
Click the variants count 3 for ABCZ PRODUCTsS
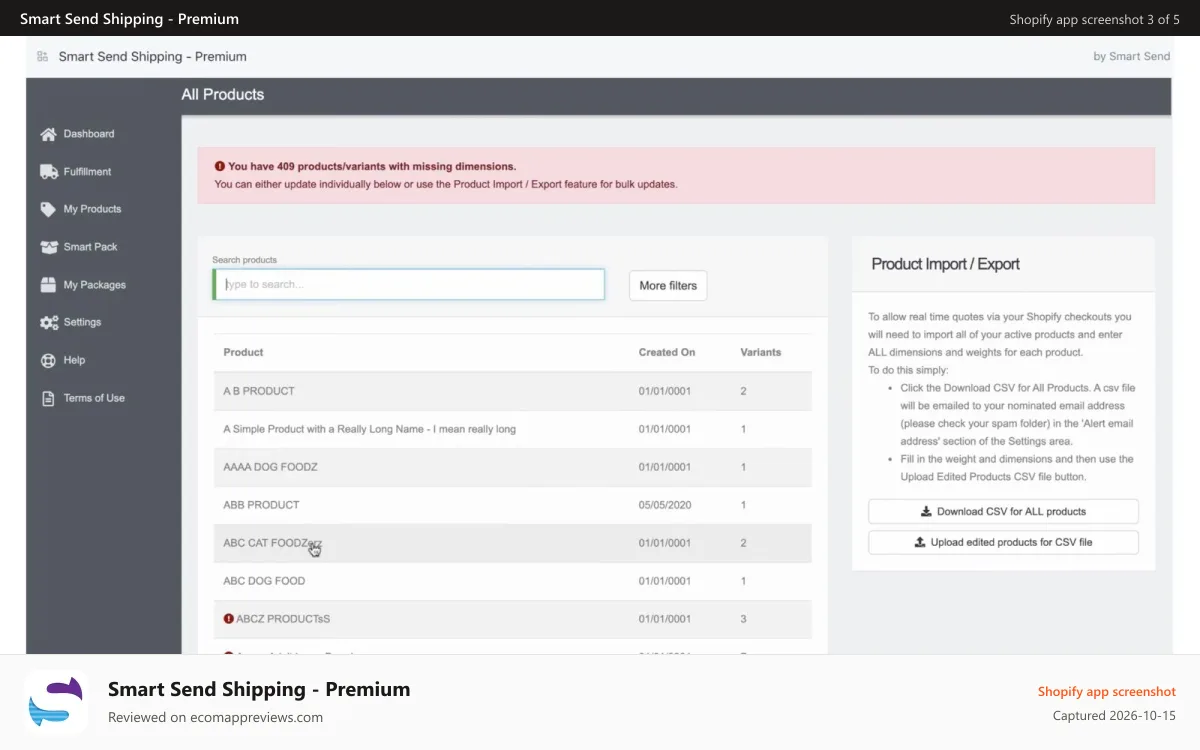(743, 619)
